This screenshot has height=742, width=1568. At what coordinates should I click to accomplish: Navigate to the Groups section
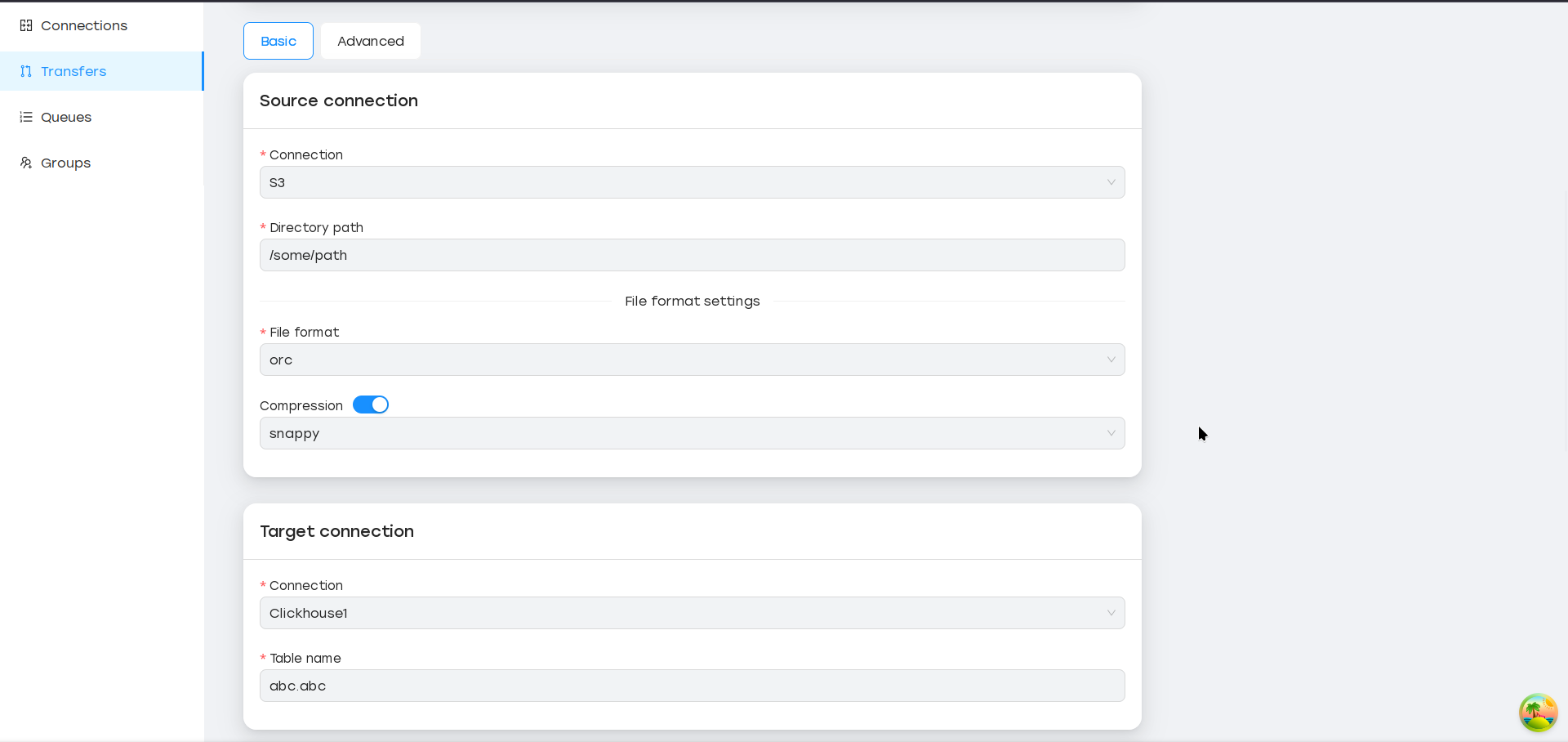65,163
